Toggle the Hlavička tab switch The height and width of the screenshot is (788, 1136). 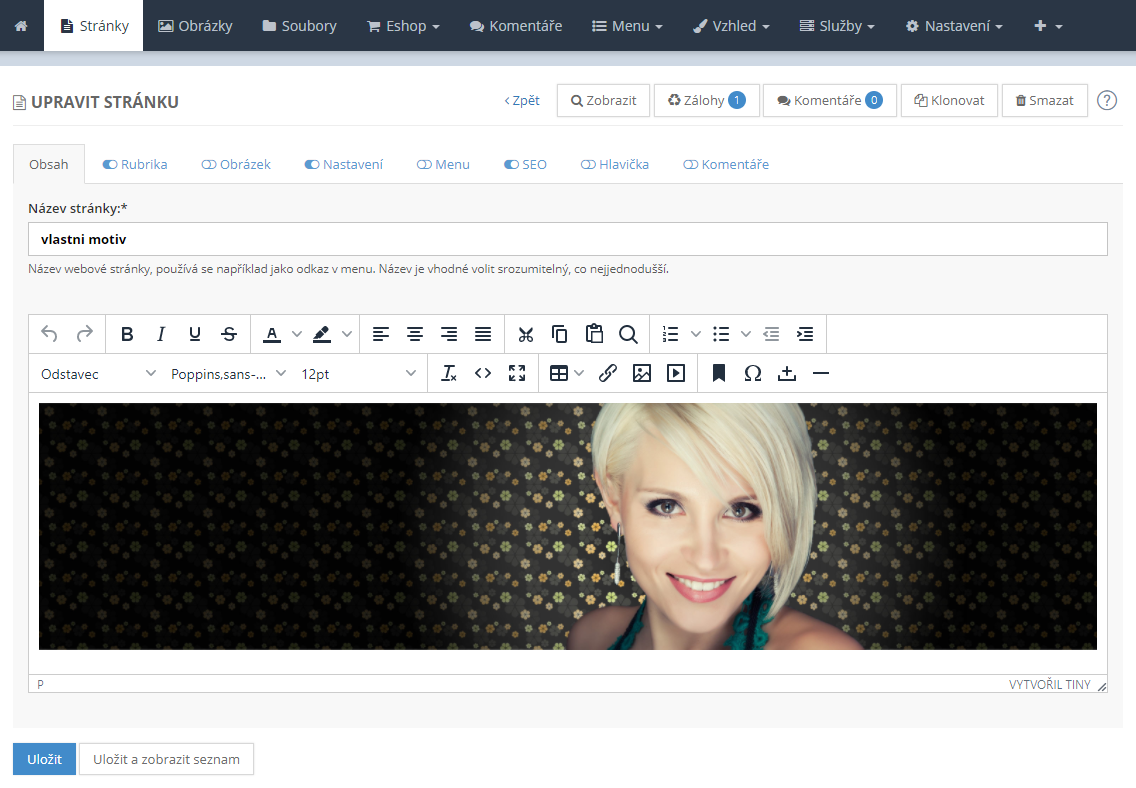[x=588, y=164]
